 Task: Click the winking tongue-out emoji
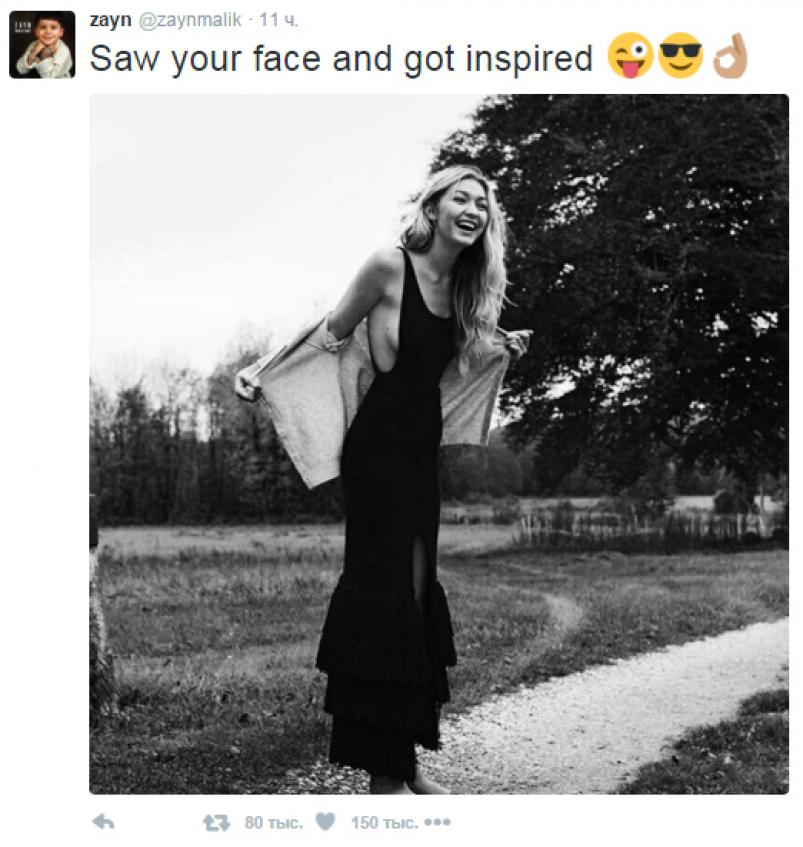point(630,57)
